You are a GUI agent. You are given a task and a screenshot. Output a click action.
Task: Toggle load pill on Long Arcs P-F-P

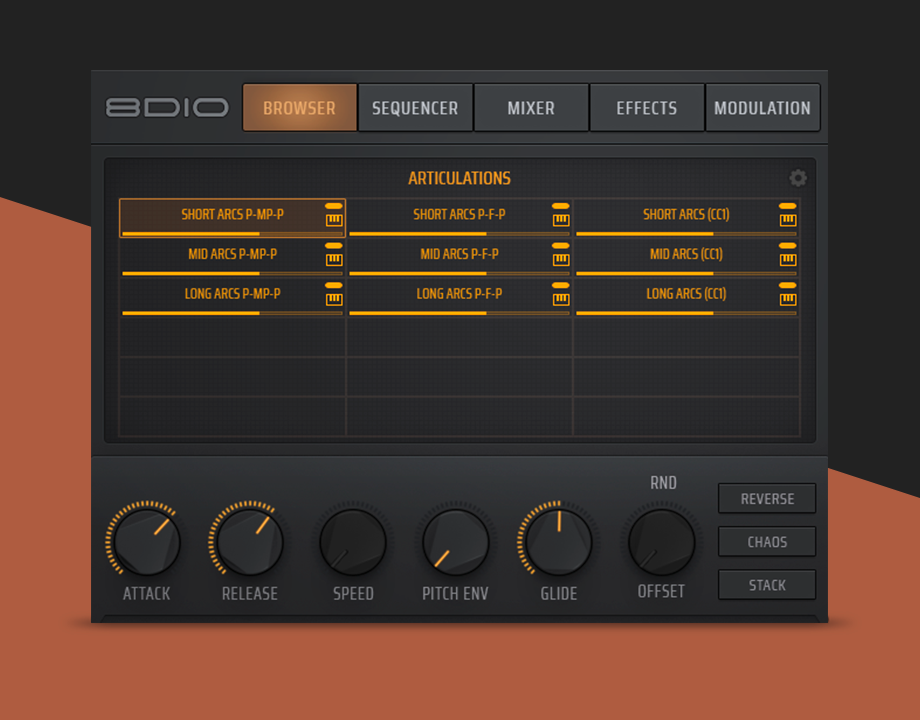click(x=561, y=285)
